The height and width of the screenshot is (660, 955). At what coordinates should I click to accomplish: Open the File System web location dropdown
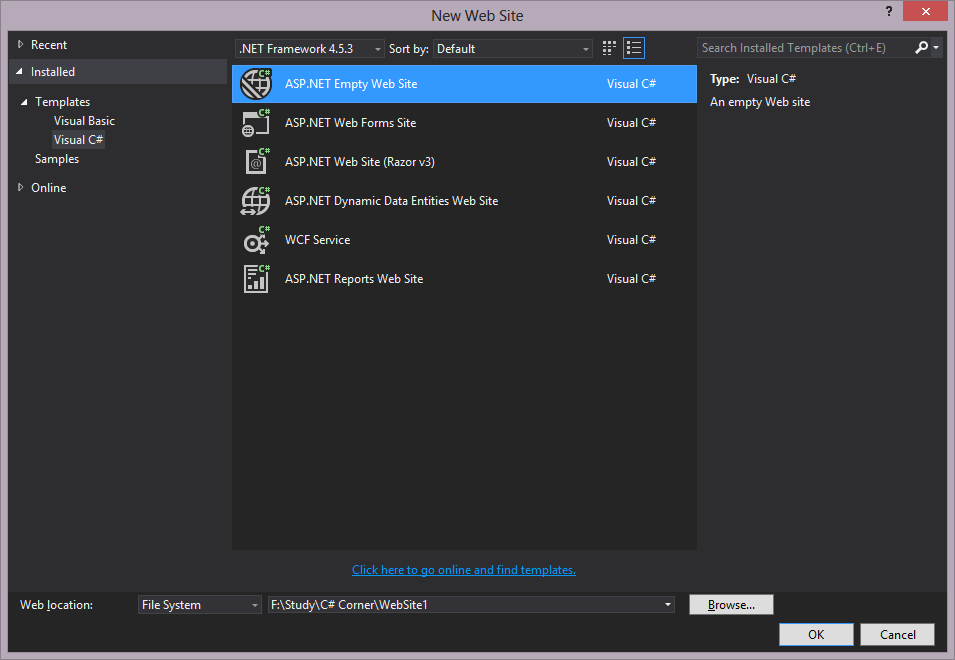click(200, 605)
